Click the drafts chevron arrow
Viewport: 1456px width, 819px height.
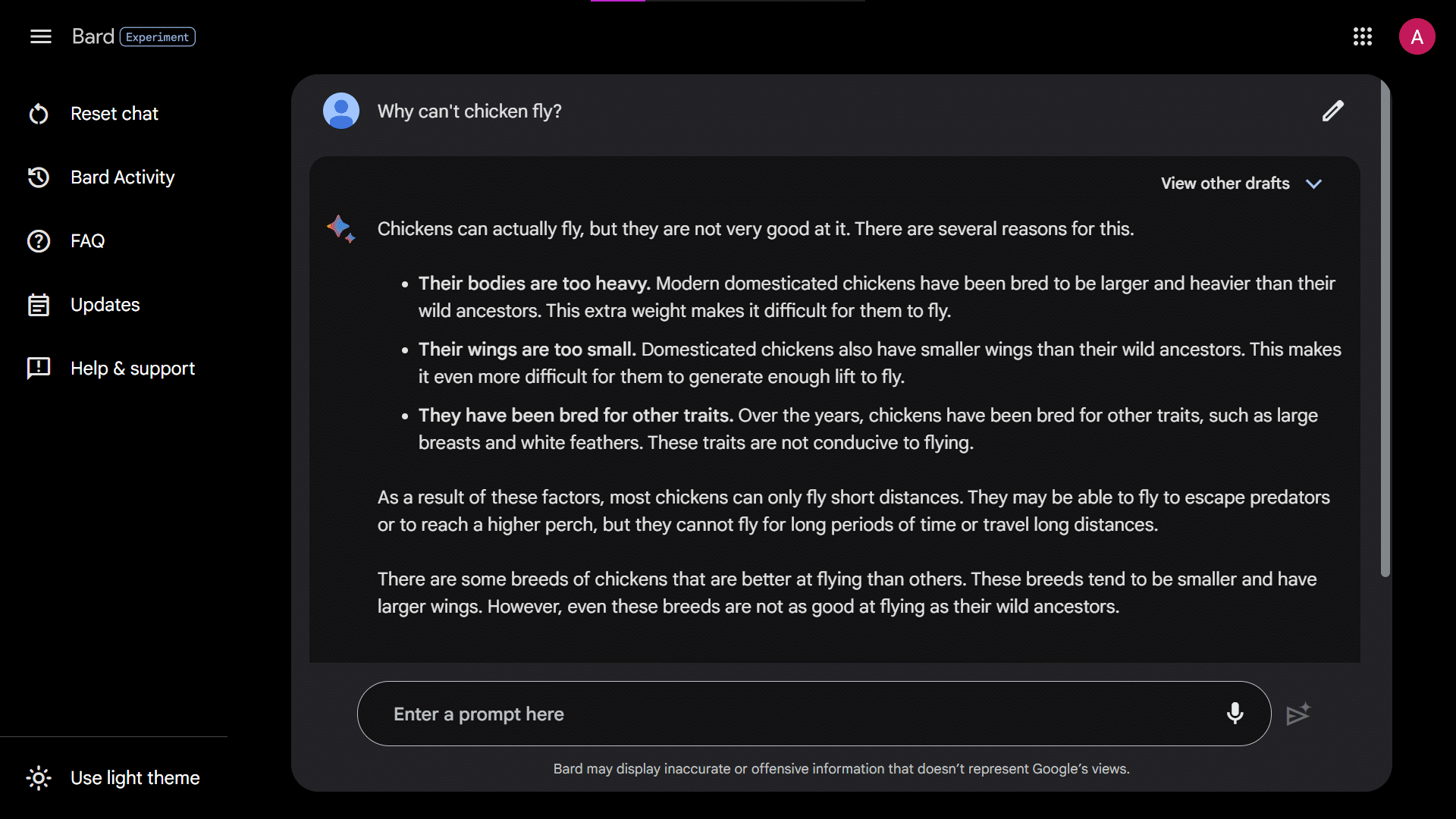click(x=1314, y=184)
